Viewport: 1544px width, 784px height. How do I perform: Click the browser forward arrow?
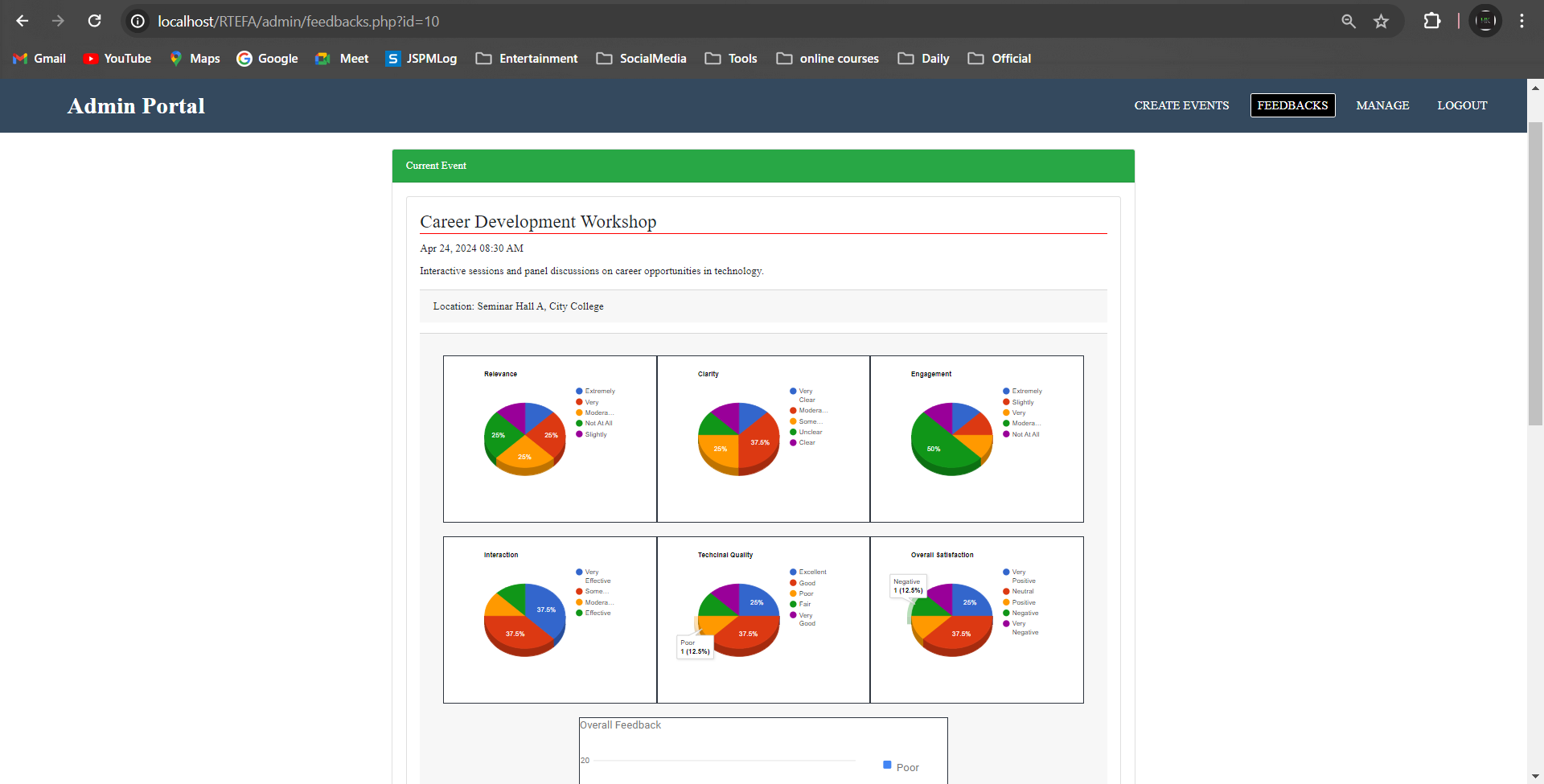coord(58,21)
